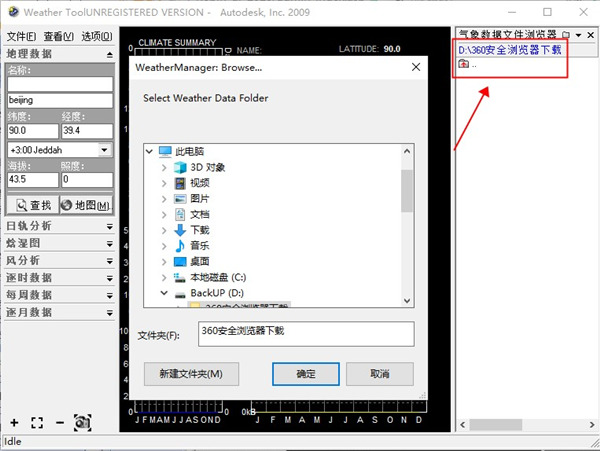The height and width of the screenshot is (451, 600).
Task: Click the 查找 search button
Action: (31, 205)
